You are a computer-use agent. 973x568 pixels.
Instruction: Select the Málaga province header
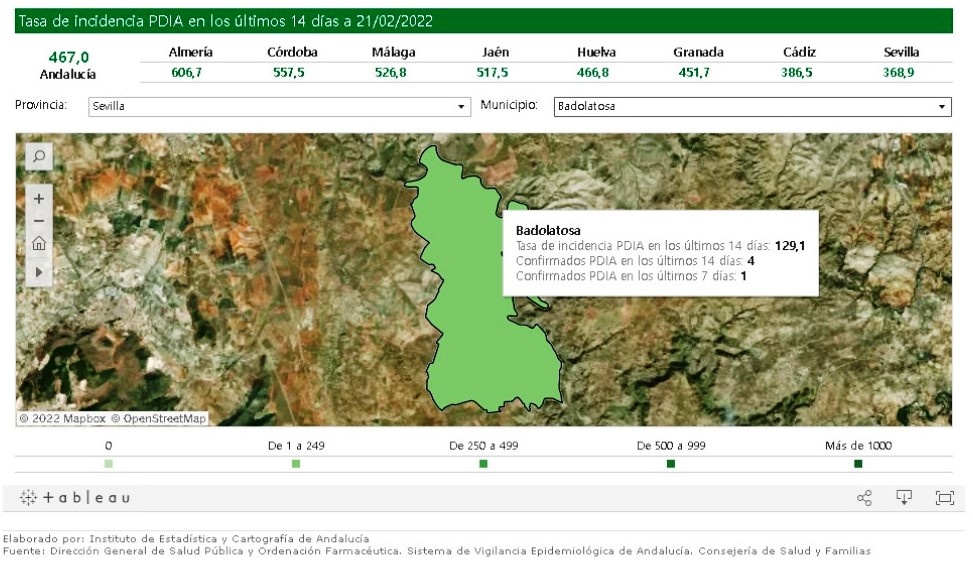394,52
